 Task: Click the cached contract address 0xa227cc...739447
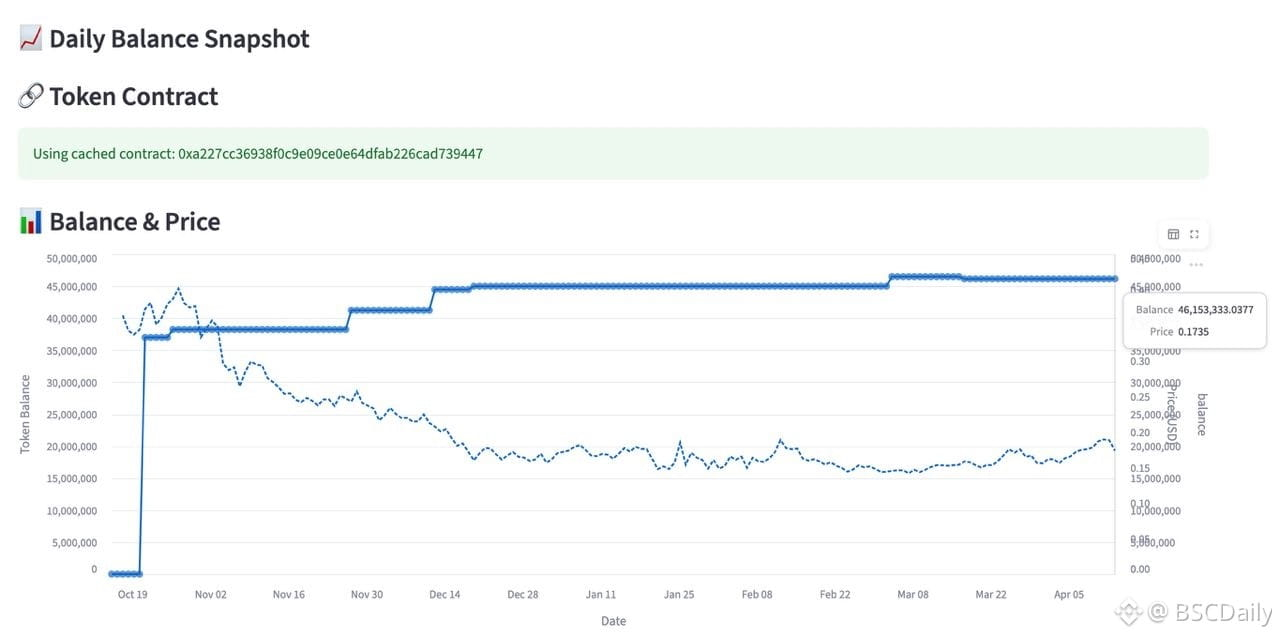point(330,154)
